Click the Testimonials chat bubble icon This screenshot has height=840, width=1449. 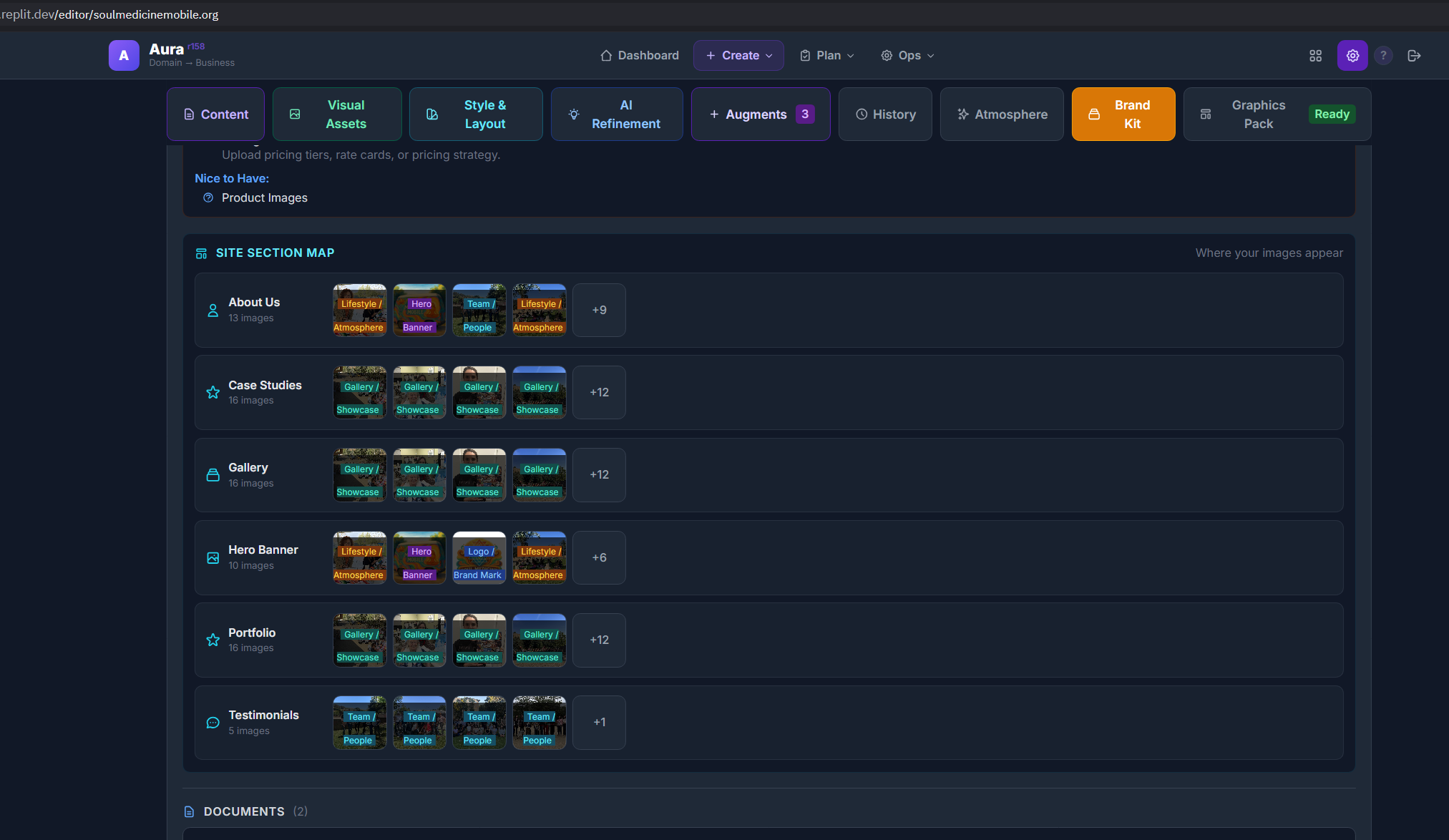[213, 723]
